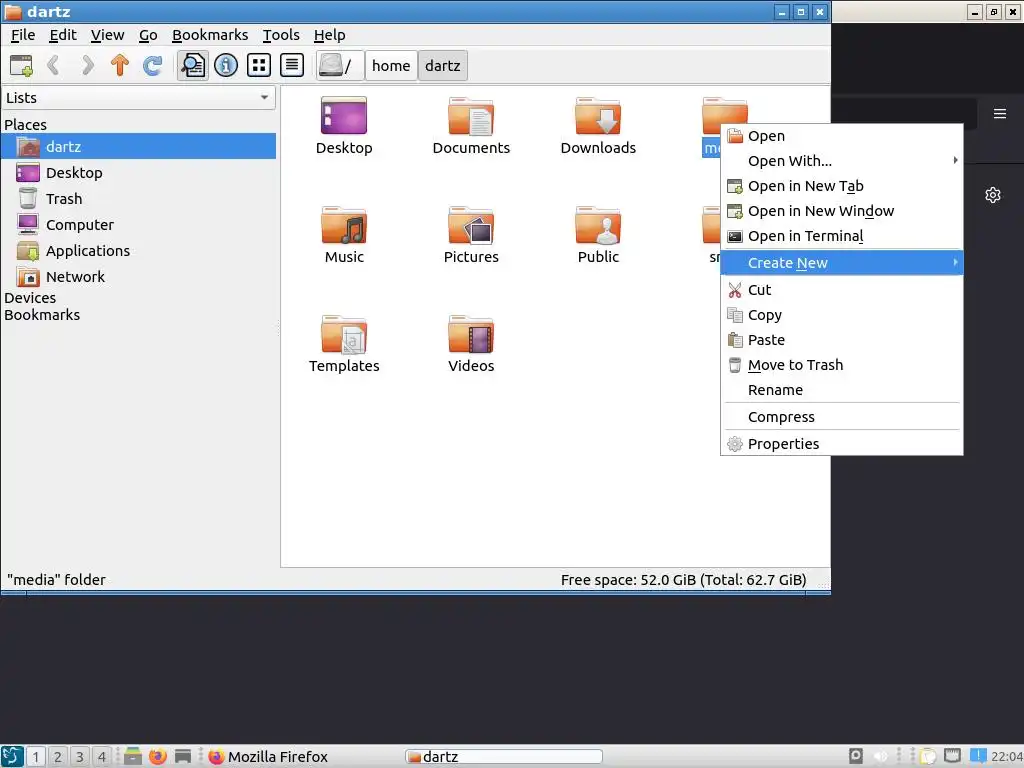Go forward with the right arrow icon
This screenshot has width=1024, height=768.
87,65
